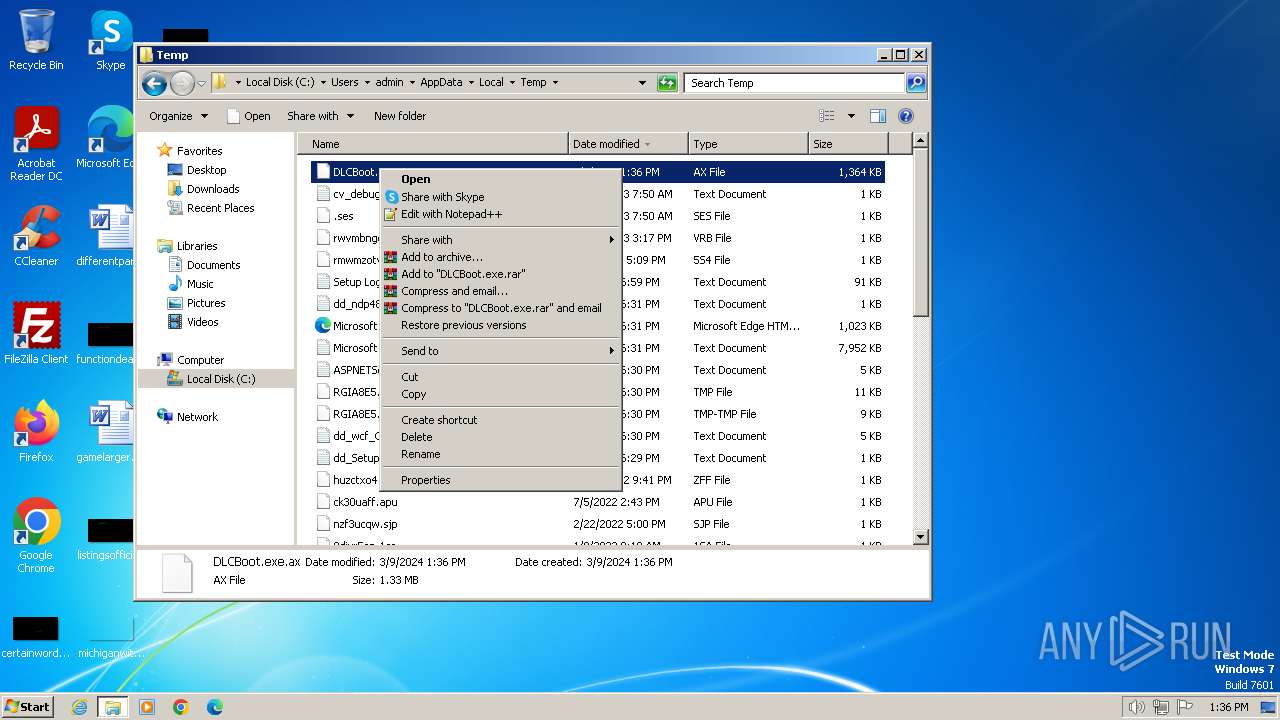Open address bar history dropdown arrow
The image size is (1280, 720).
[x=642, y=83]
